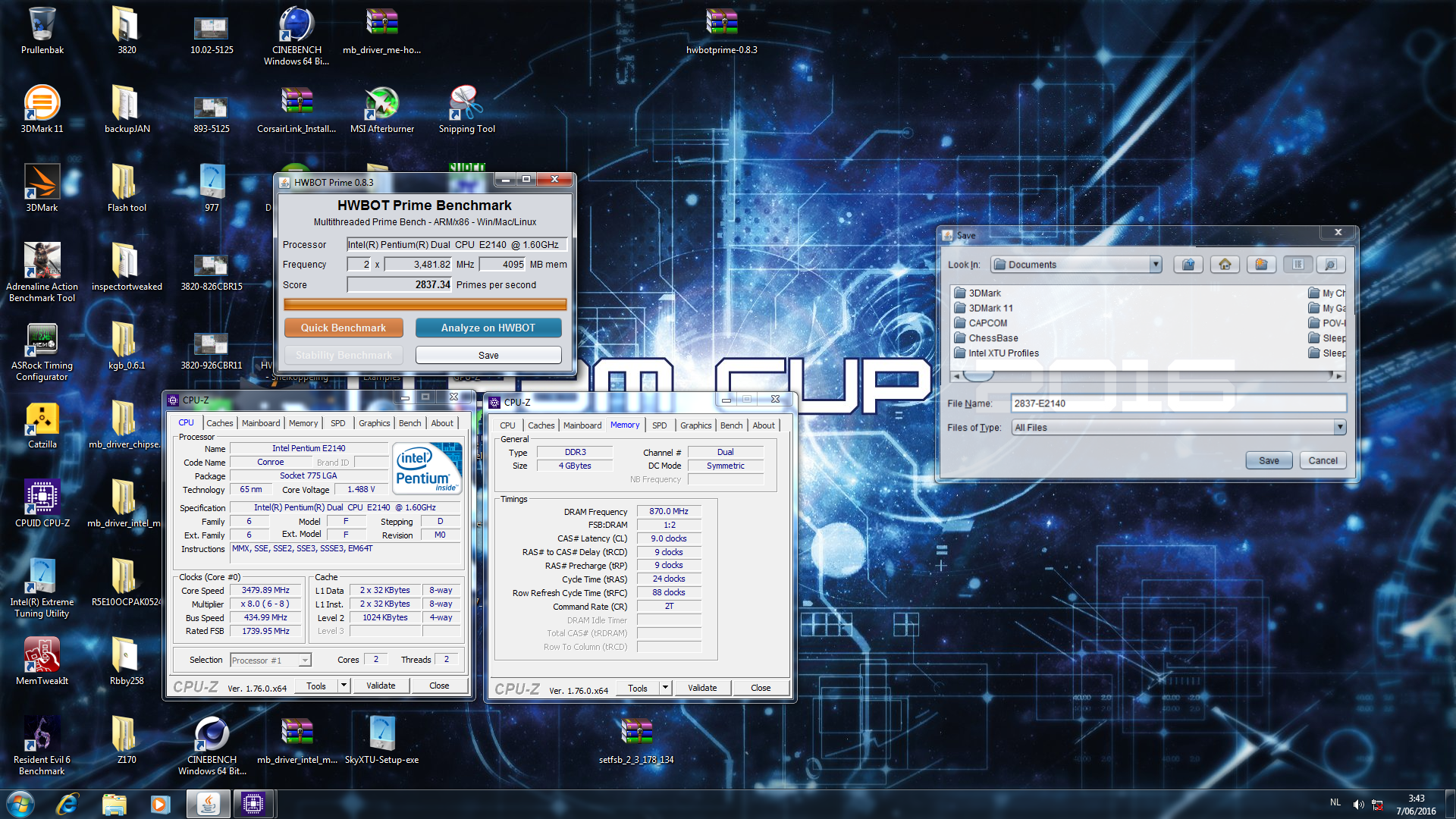Click the HWBOT Prime orange progress bar

point(425,304)
